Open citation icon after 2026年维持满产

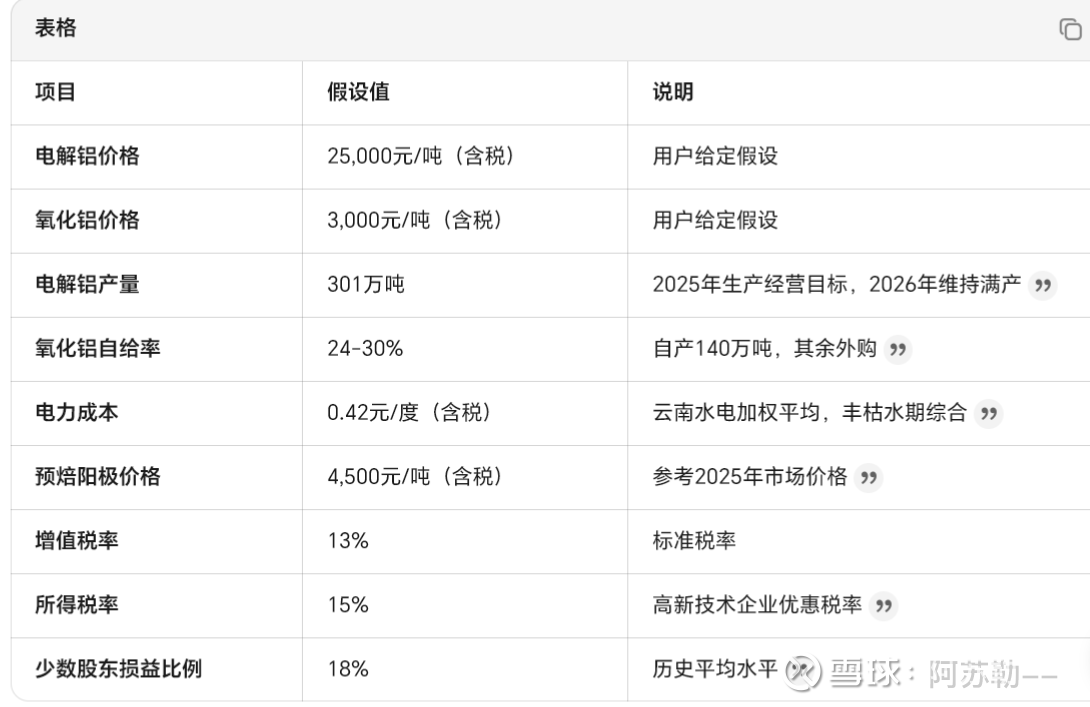1043,285
